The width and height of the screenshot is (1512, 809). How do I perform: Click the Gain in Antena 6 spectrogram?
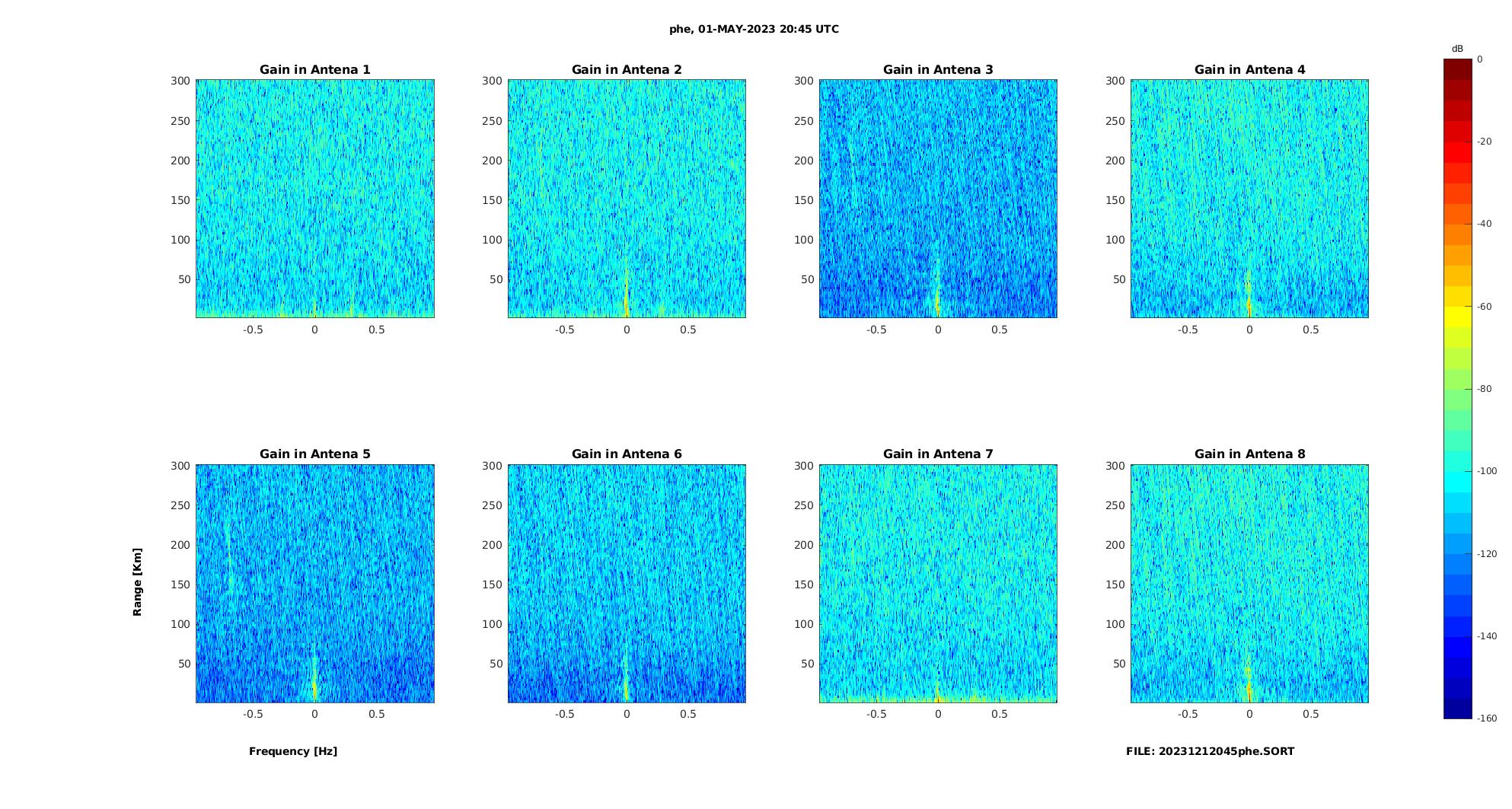coord(627,583)
